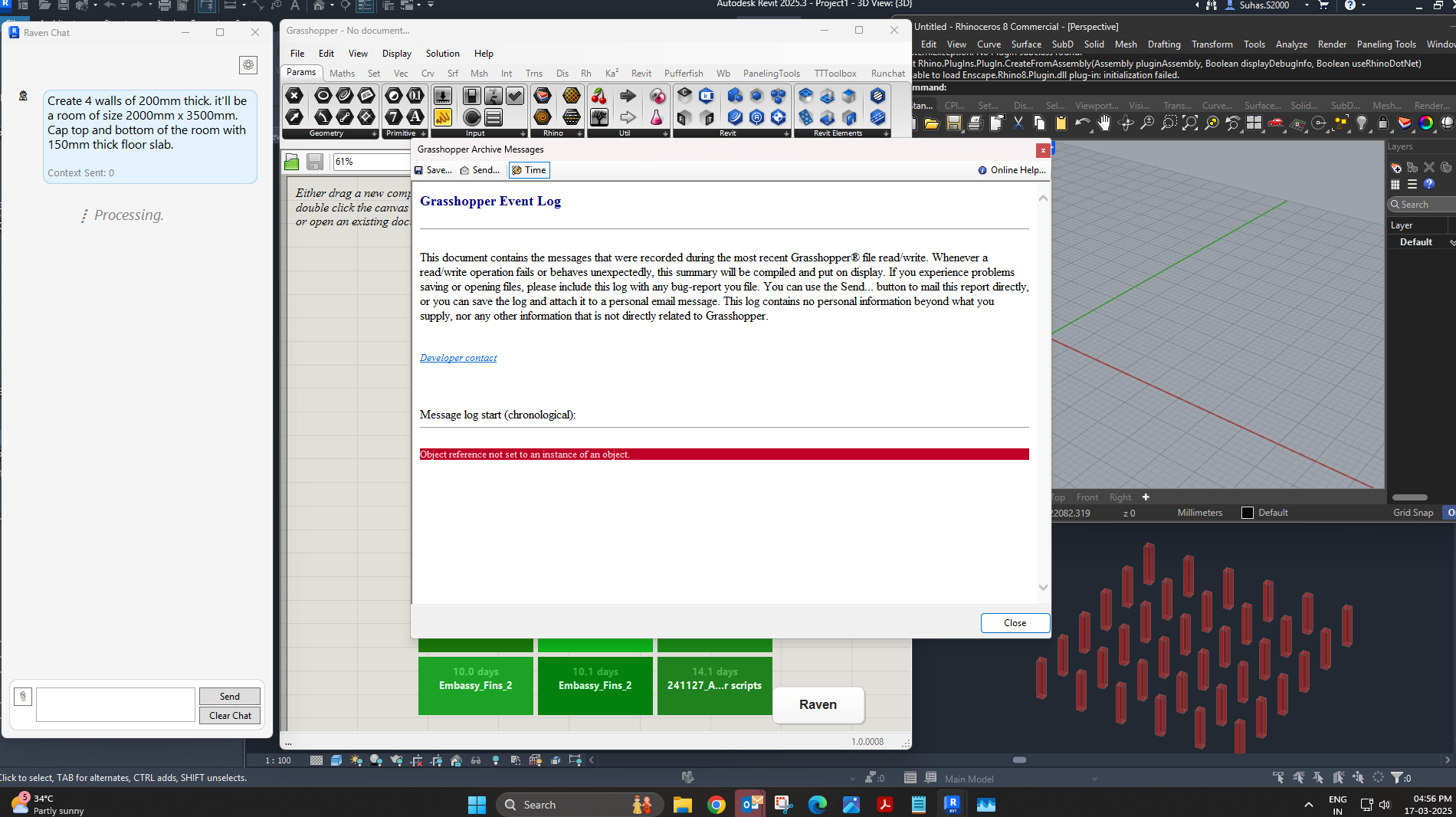Add a yellow Panel component from the Input tab
The image size is (1456, 817).
coord(442,117)
